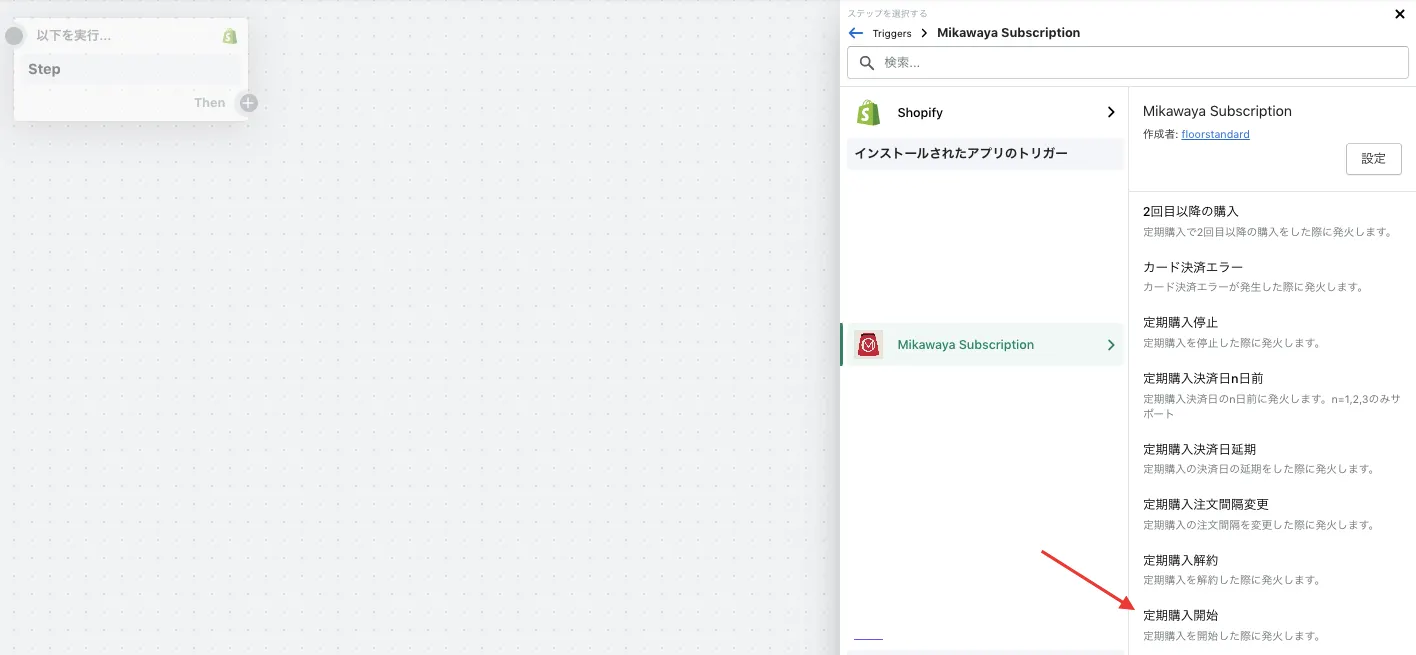Click the Triggers breadcrumb
This screenshot has width=1416, height=655.
click(x=892, y=33)
